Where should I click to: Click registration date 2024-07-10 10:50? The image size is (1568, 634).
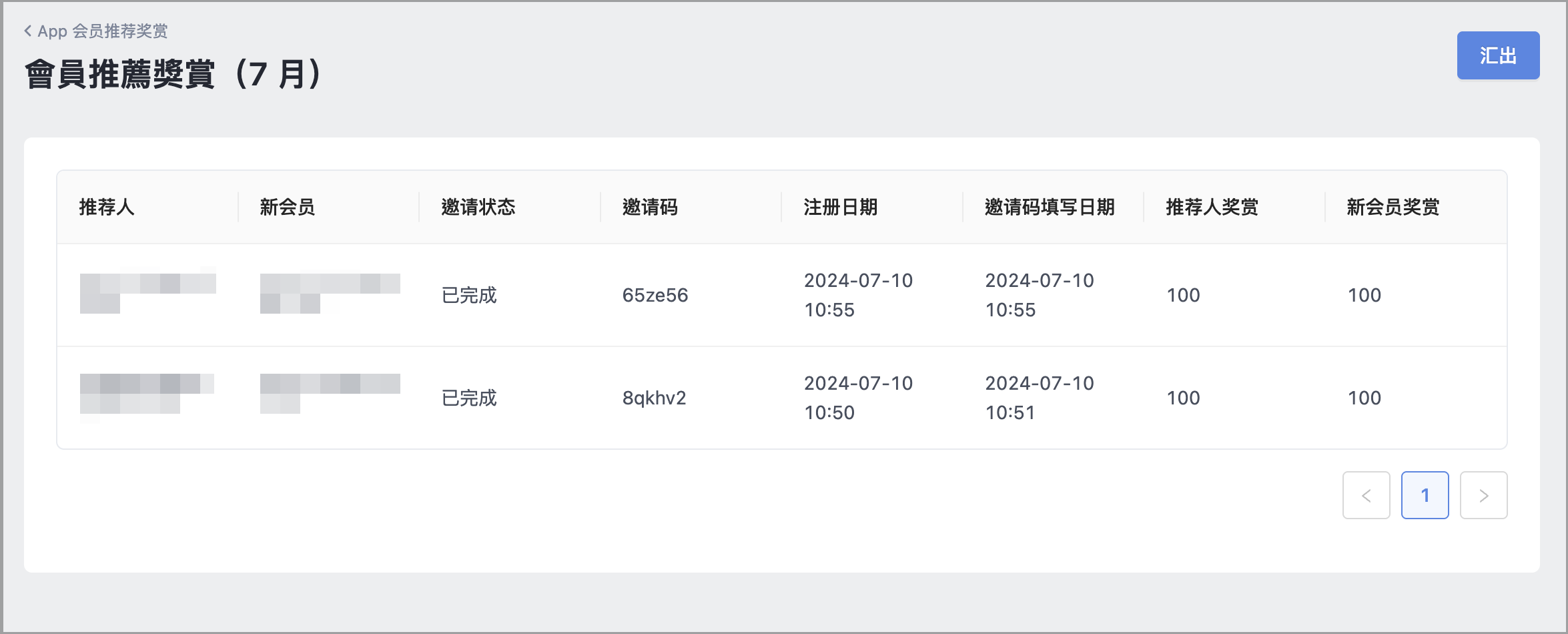click(x=858, y=398)
